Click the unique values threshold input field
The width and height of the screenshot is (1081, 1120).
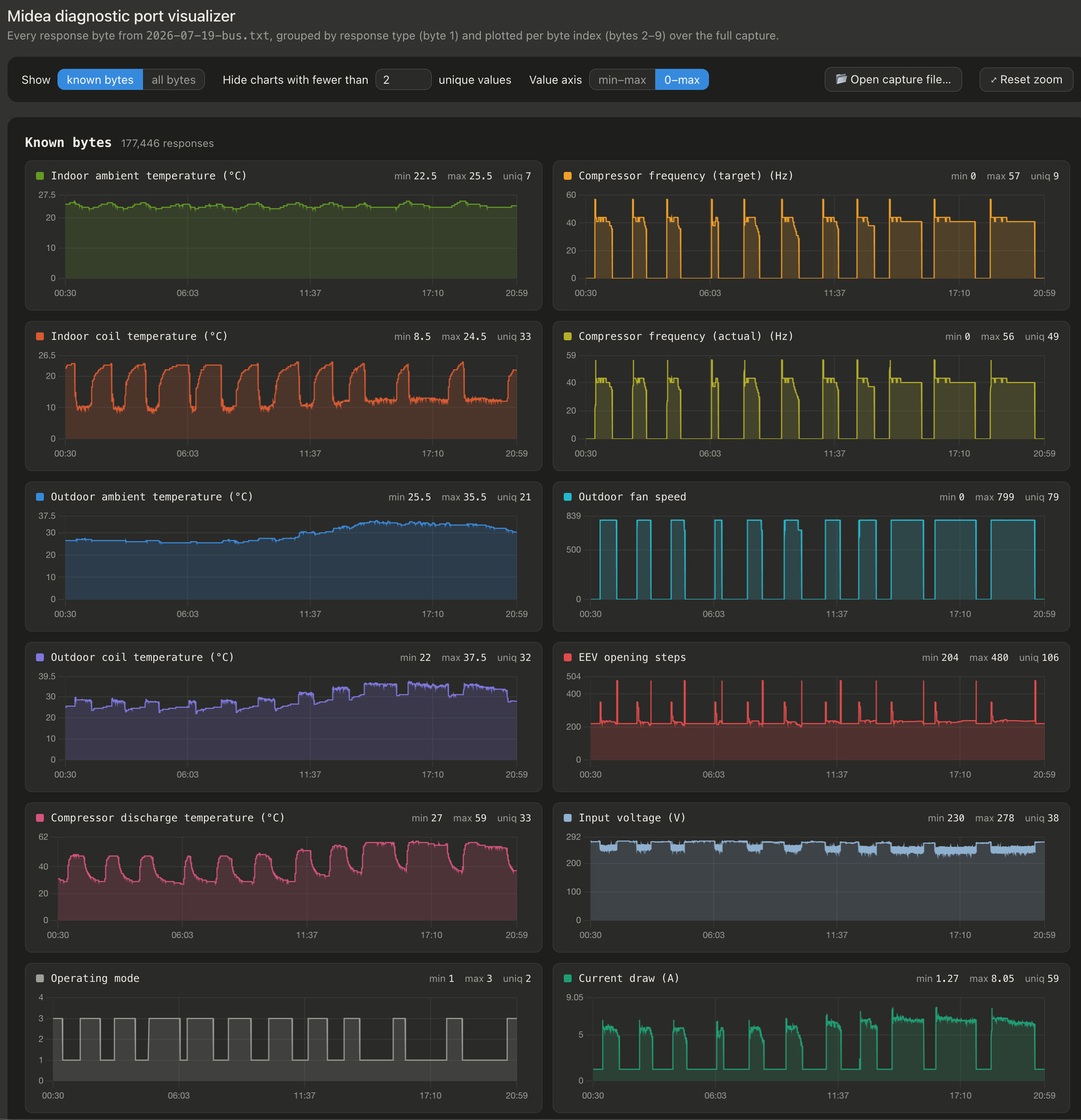tap(403, 79)
